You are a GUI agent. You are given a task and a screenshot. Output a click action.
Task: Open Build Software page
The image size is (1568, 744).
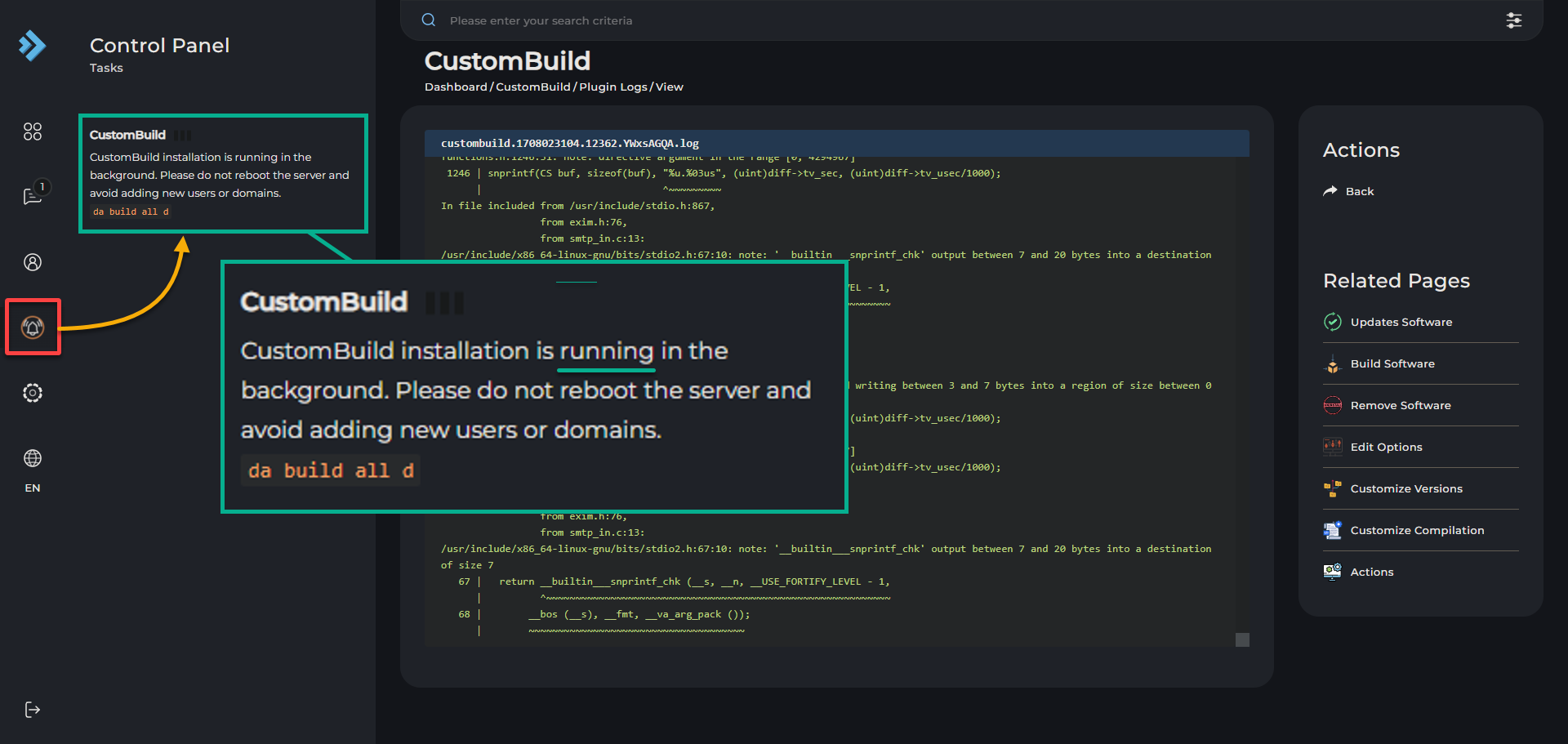[1421, 363]
